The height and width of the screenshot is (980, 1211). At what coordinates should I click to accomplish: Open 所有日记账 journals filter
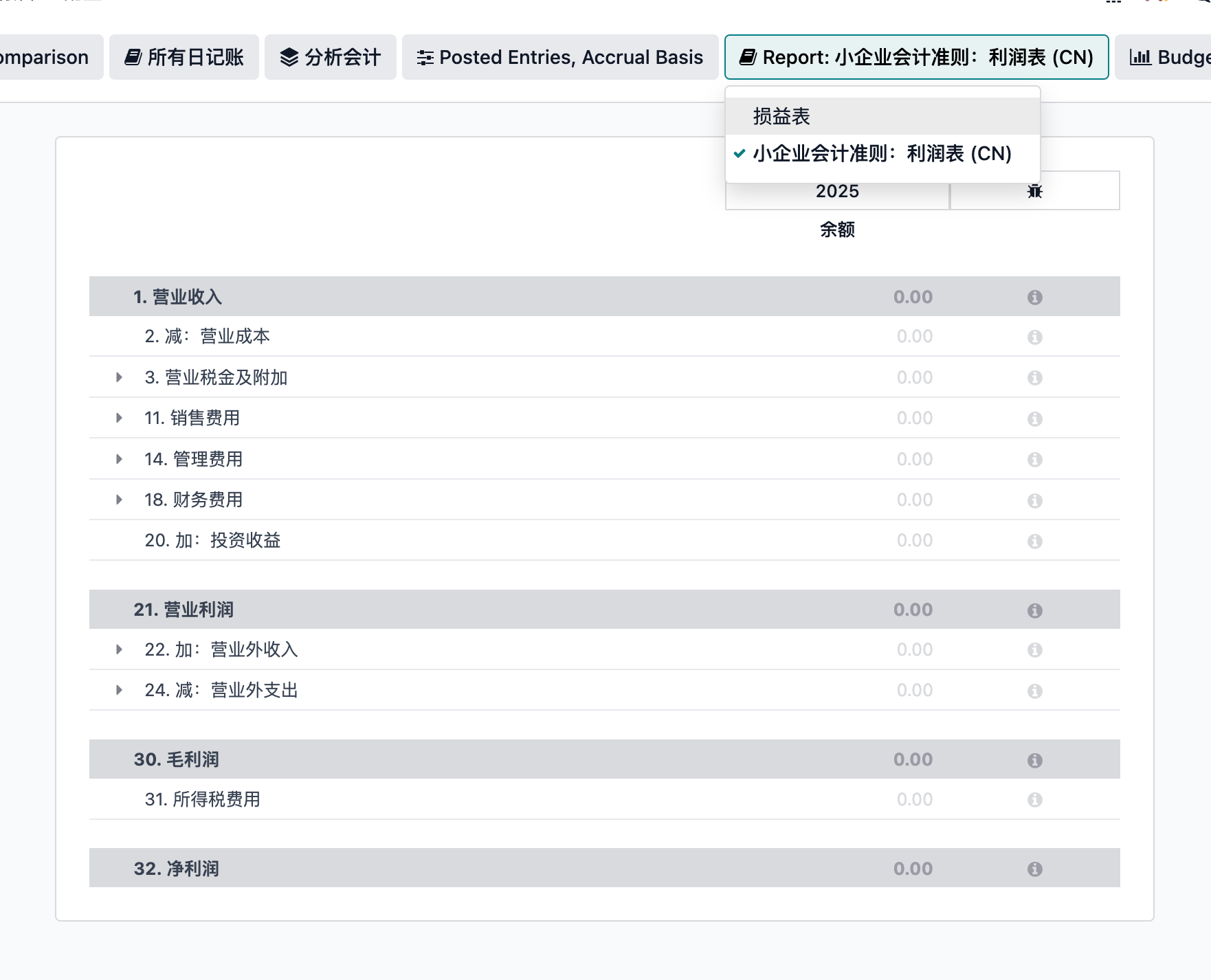184,57
